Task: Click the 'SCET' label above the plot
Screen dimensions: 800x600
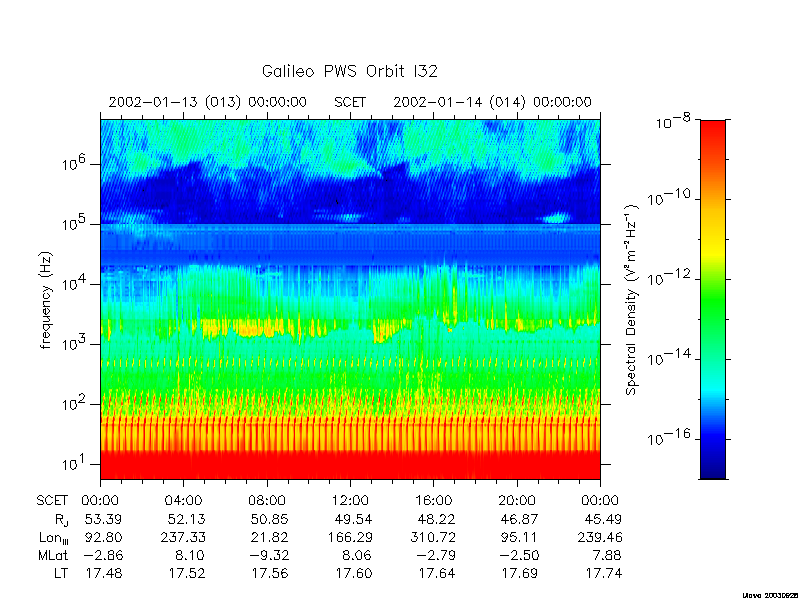Action: point(349,102)
